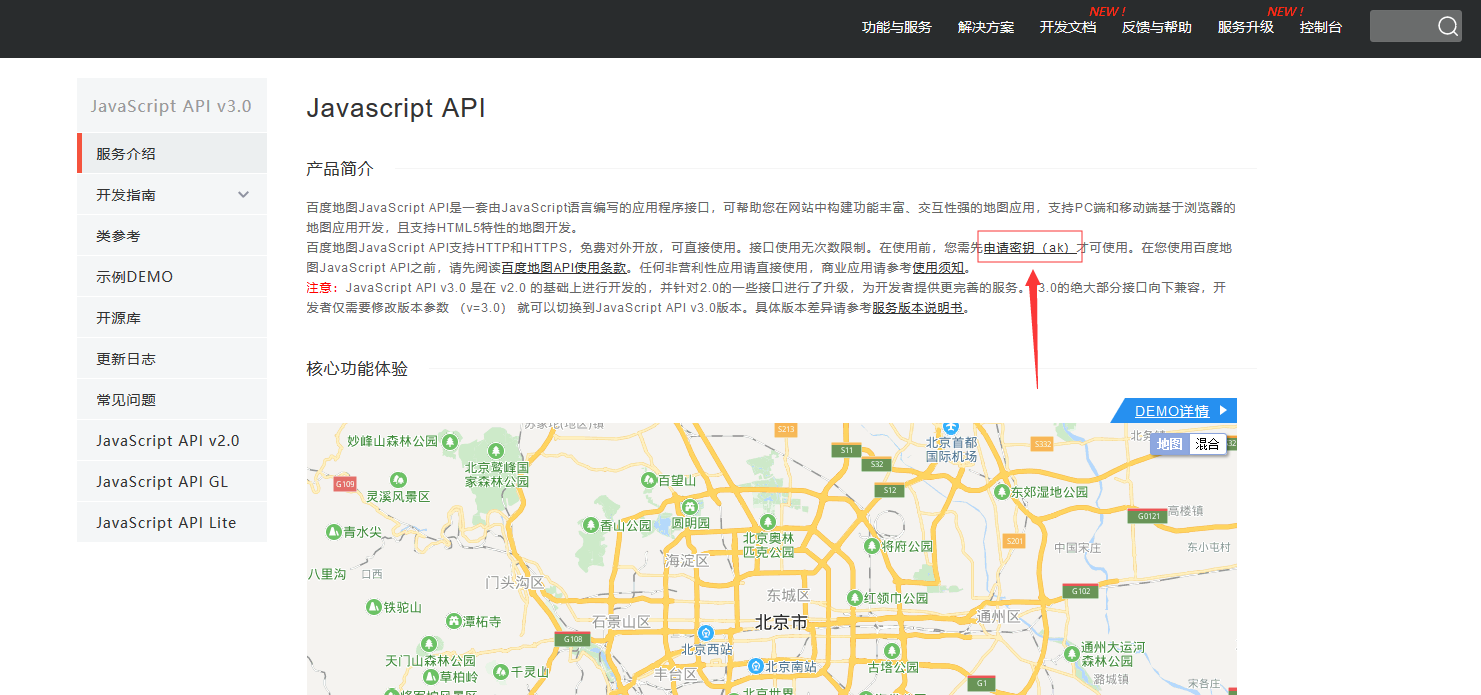Open JavaScript API Lite in sidebar
Screen dimensions: 1481x695
coord(172,523)
